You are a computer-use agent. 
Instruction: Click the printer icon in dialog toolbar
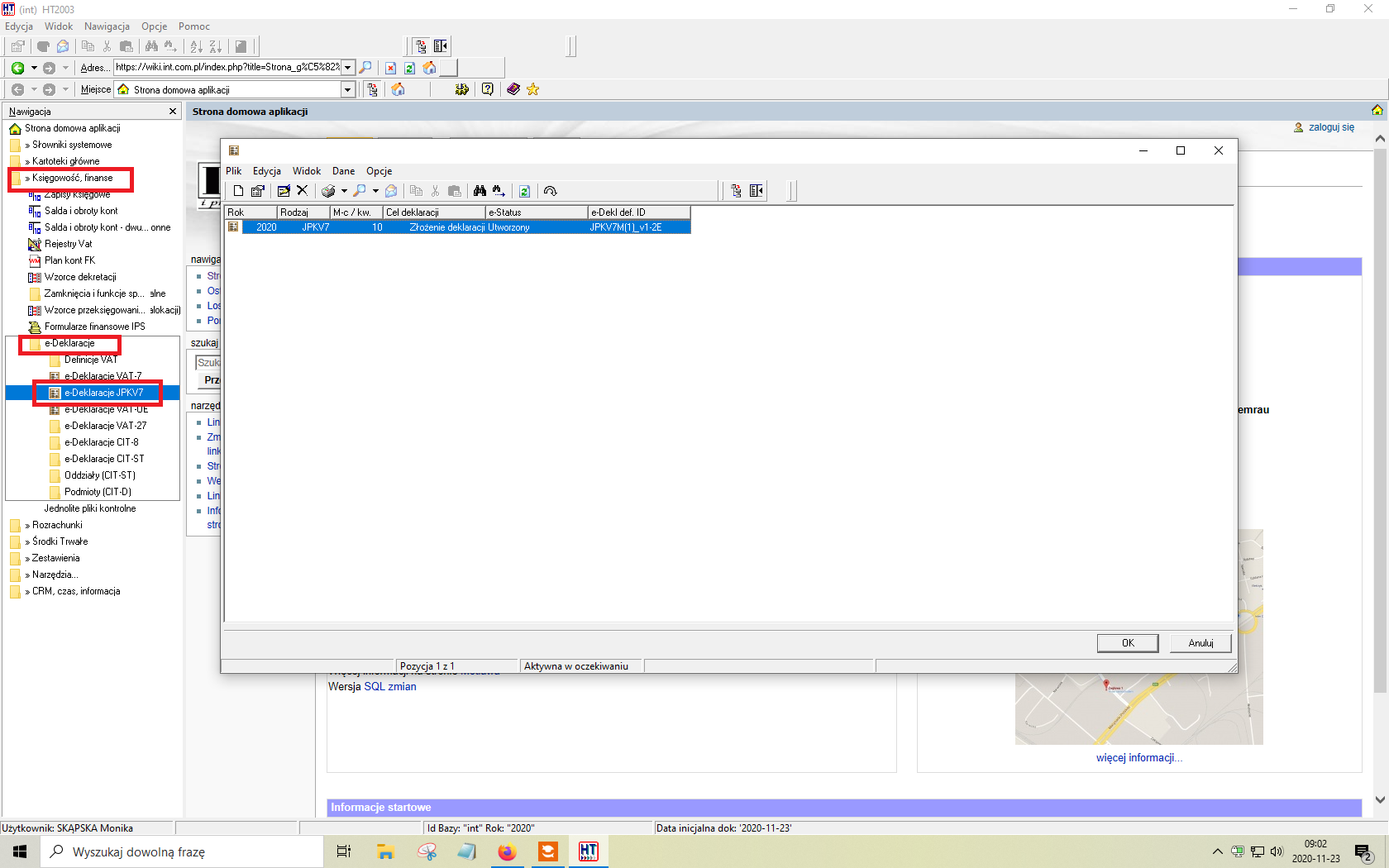click(x=328, y=191)
